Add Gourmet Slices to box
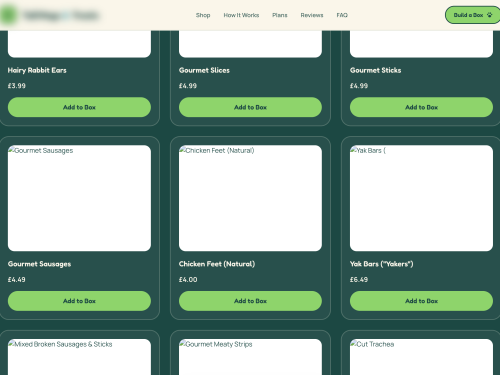The width and height of the screenshot is (500, 375). coord(250,107)
